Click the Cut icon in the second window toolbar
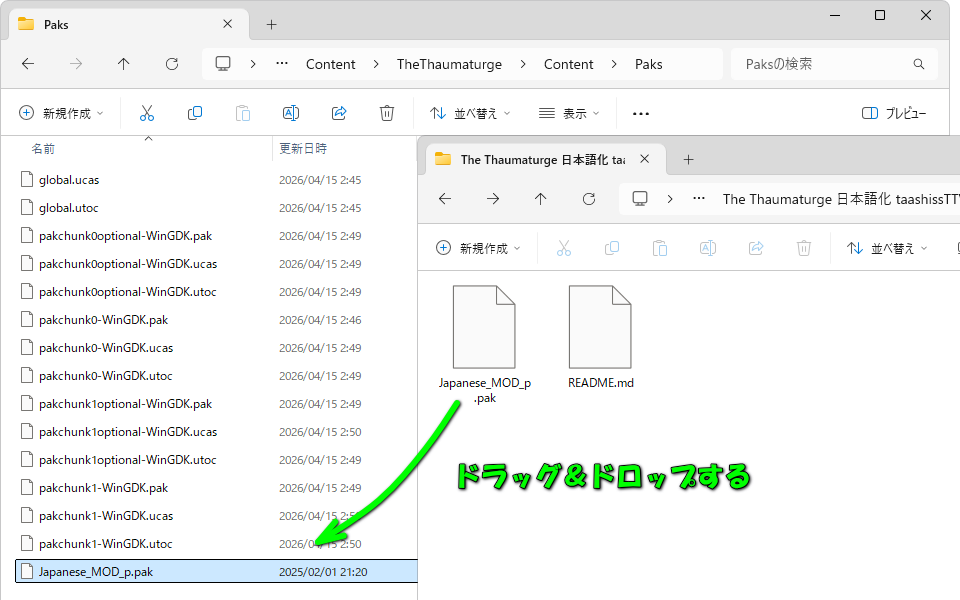The image size is (960, 600). coord(563,247)
